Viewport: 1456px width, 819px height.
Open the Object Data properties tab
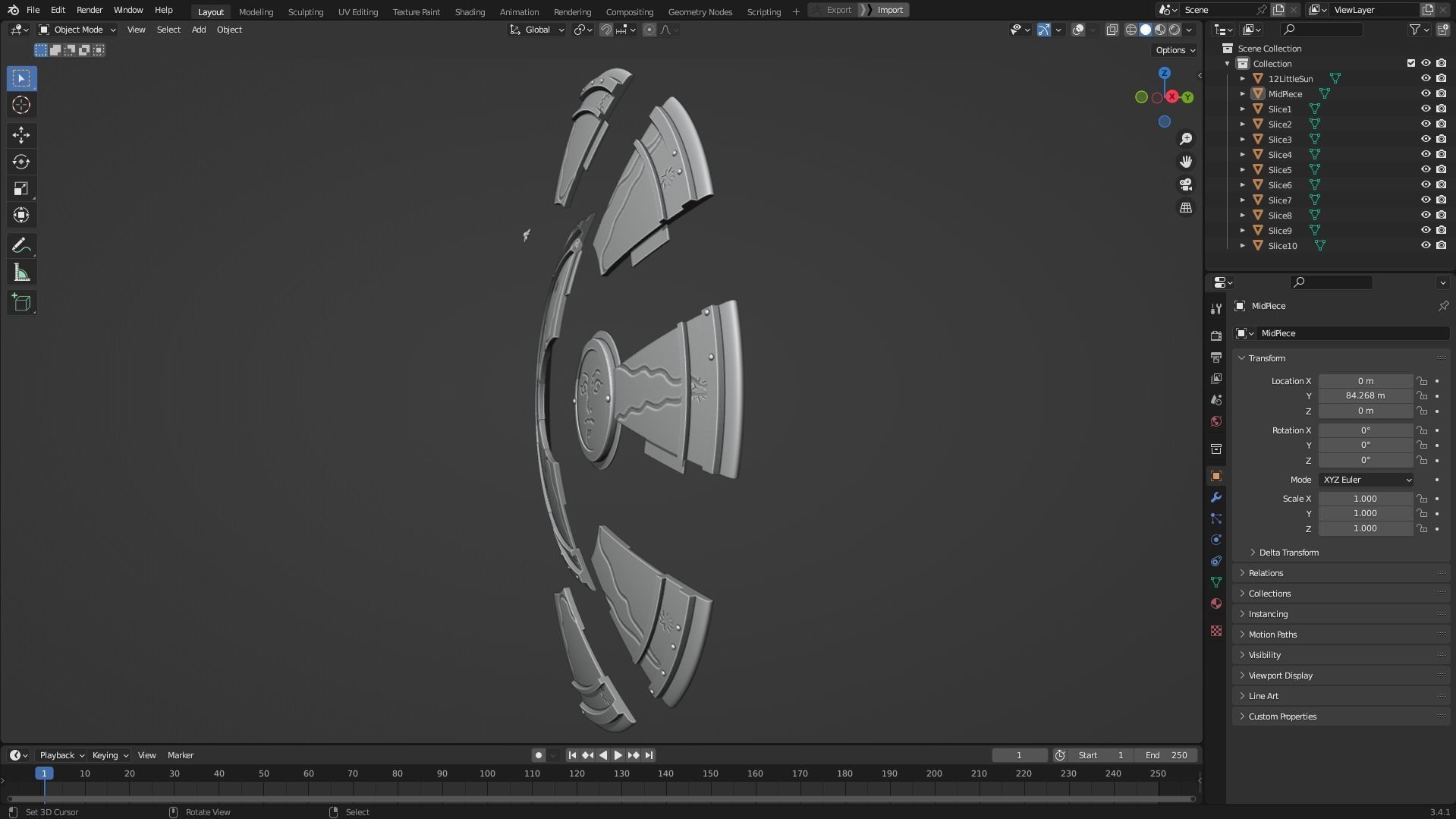tap(1216, 582)
